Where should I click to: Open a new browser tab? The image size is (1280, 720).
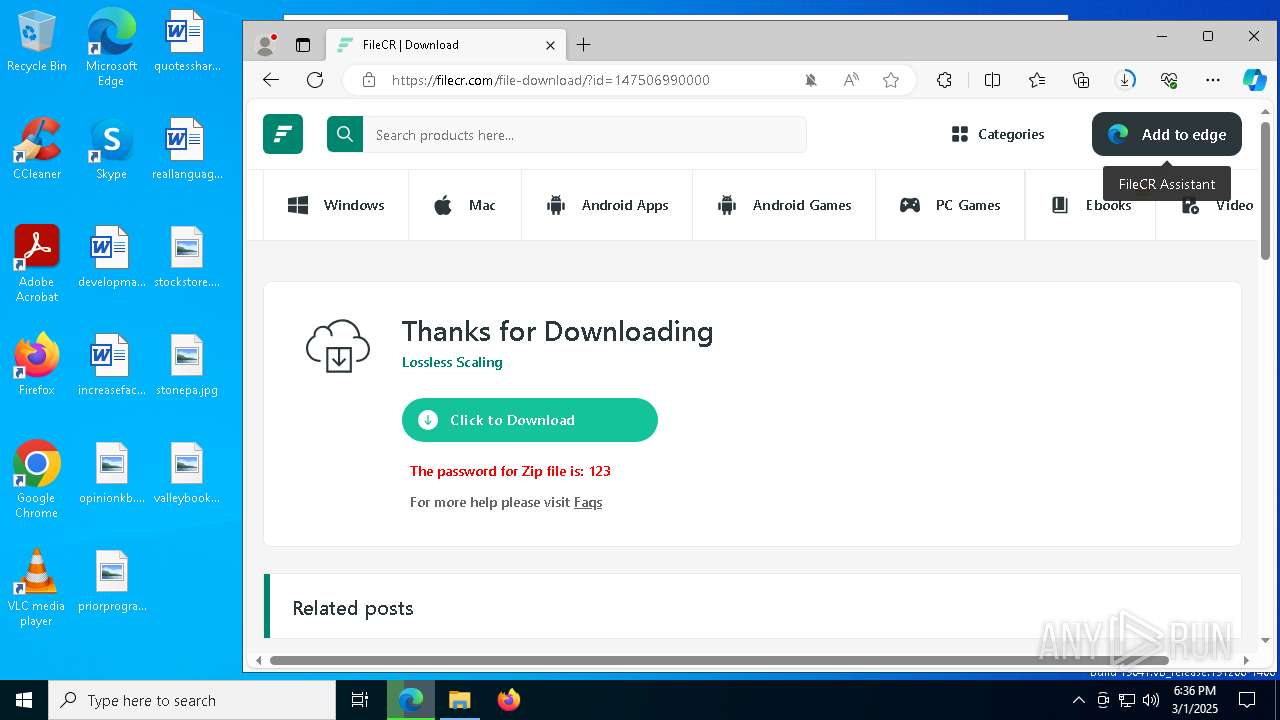pos(584,45)
